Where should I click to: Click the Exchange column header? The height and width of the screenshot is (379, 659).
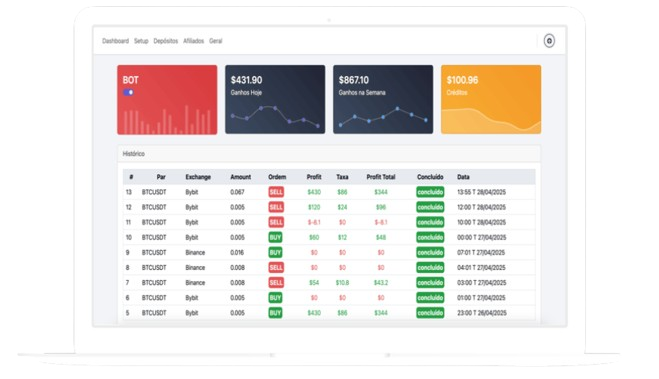[198, 177]
